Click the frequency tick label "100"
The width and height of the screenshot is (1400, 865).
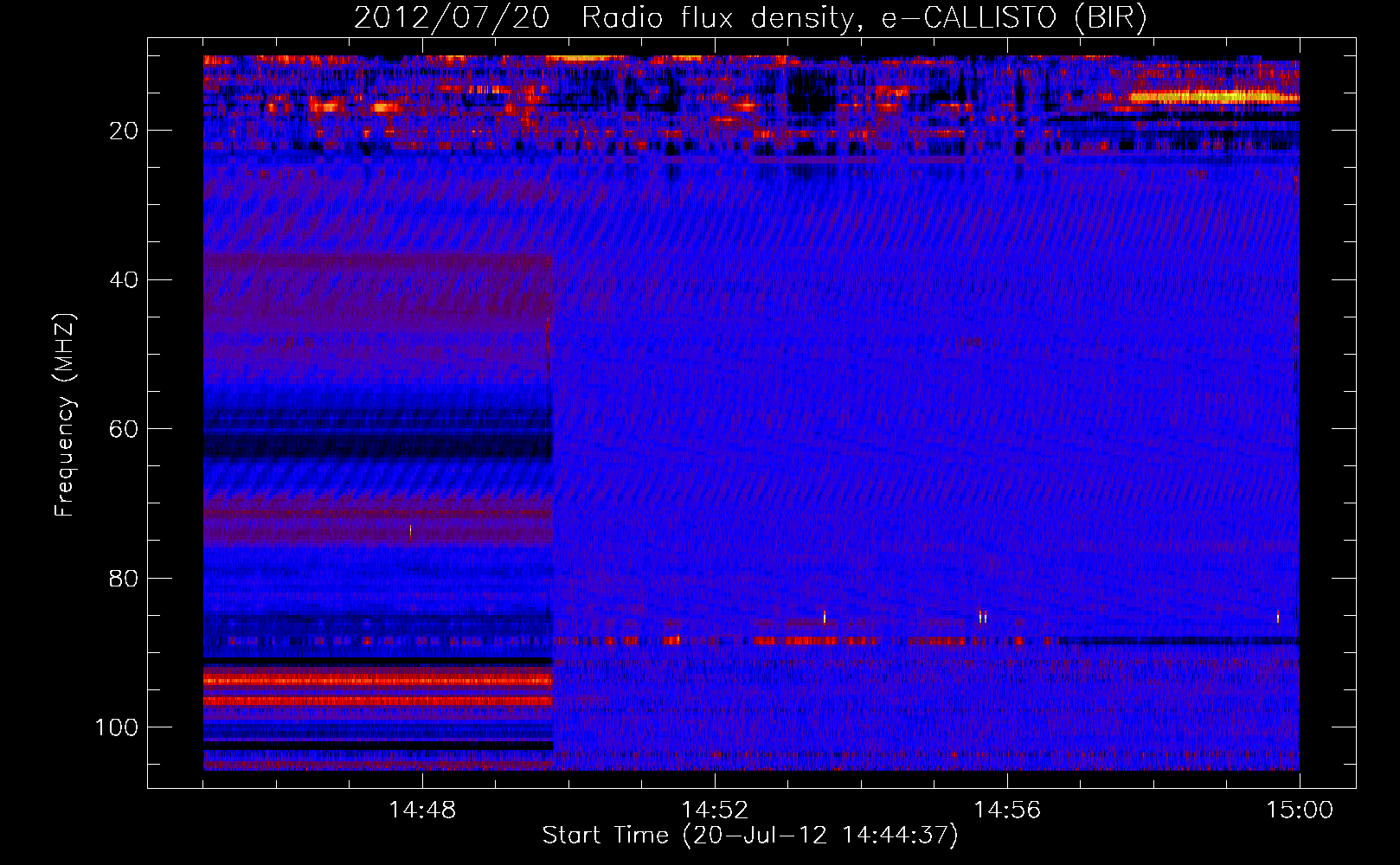117,727
